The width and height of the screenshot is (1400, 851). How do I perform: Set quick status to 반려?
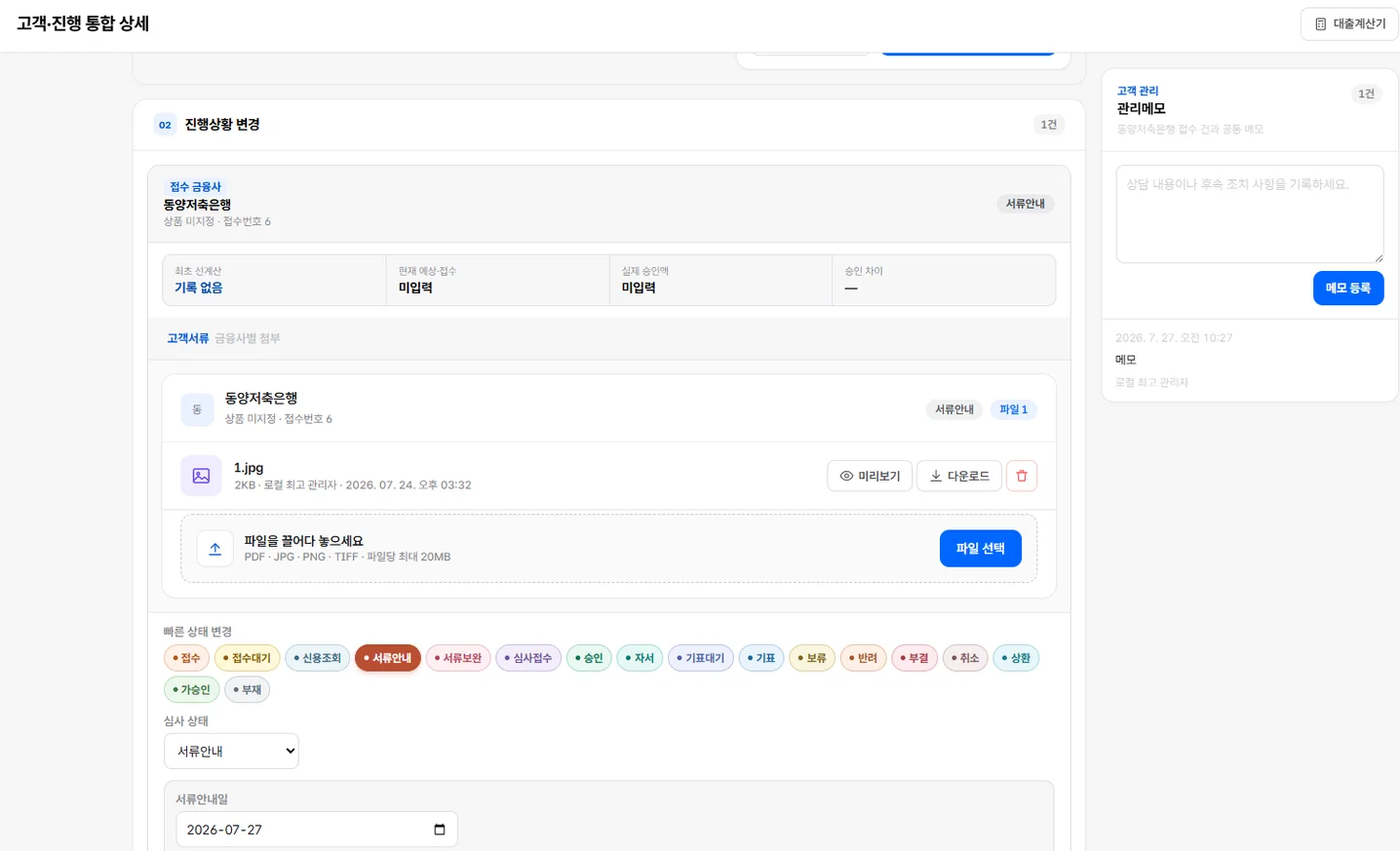(x=863, y=658)
